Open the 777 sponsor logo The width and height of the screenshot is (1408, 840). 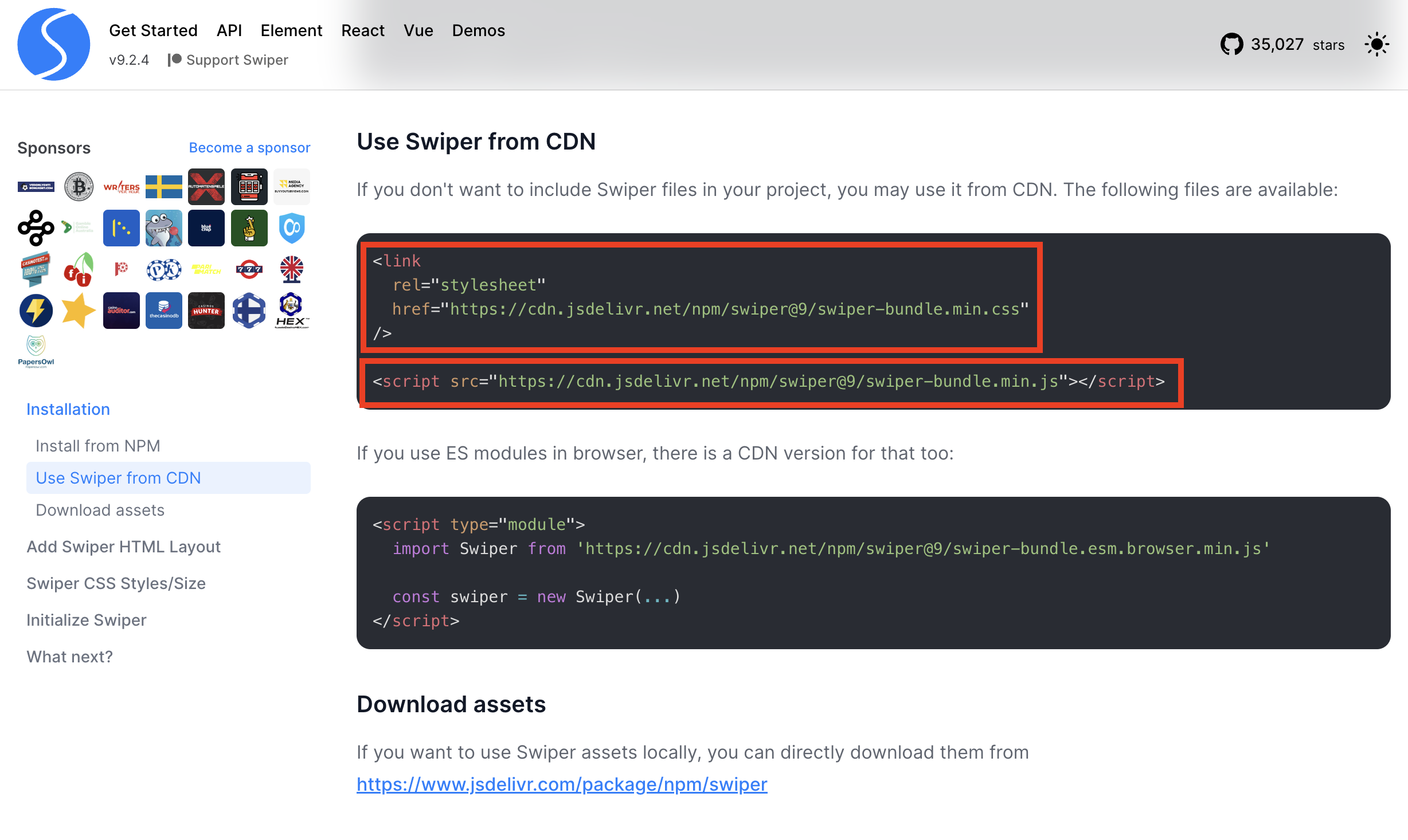pos(249,269)
